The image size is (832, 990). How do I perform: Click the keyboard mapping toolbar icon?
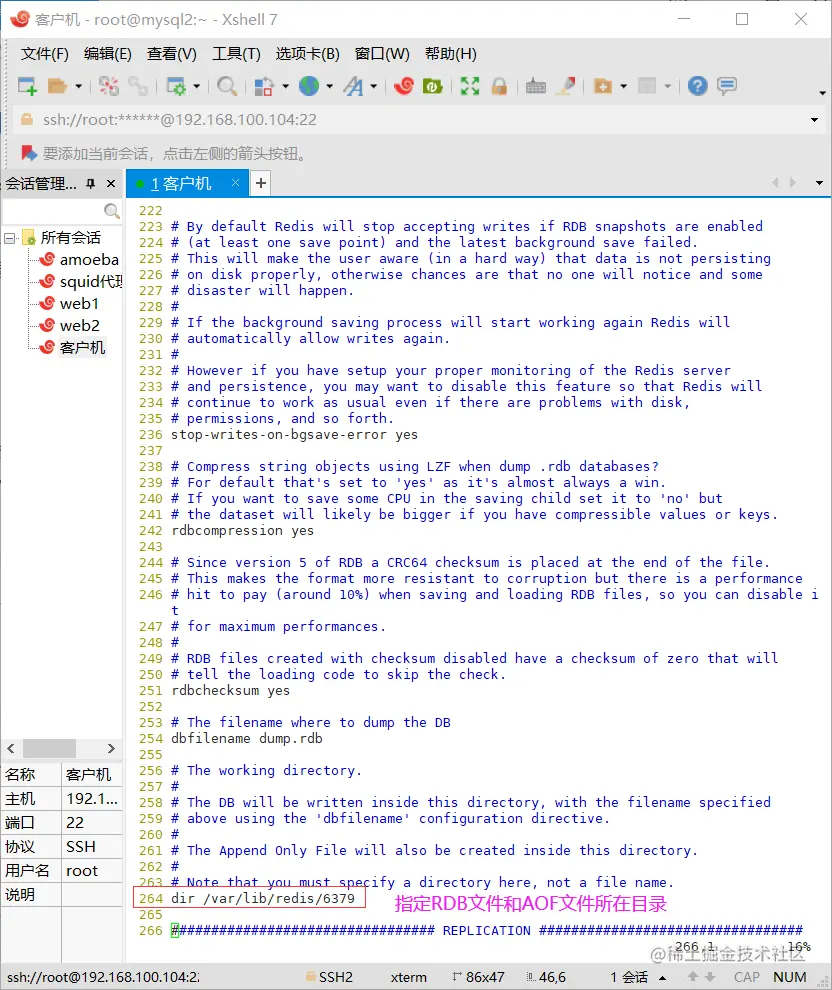[x=535, y=86]
